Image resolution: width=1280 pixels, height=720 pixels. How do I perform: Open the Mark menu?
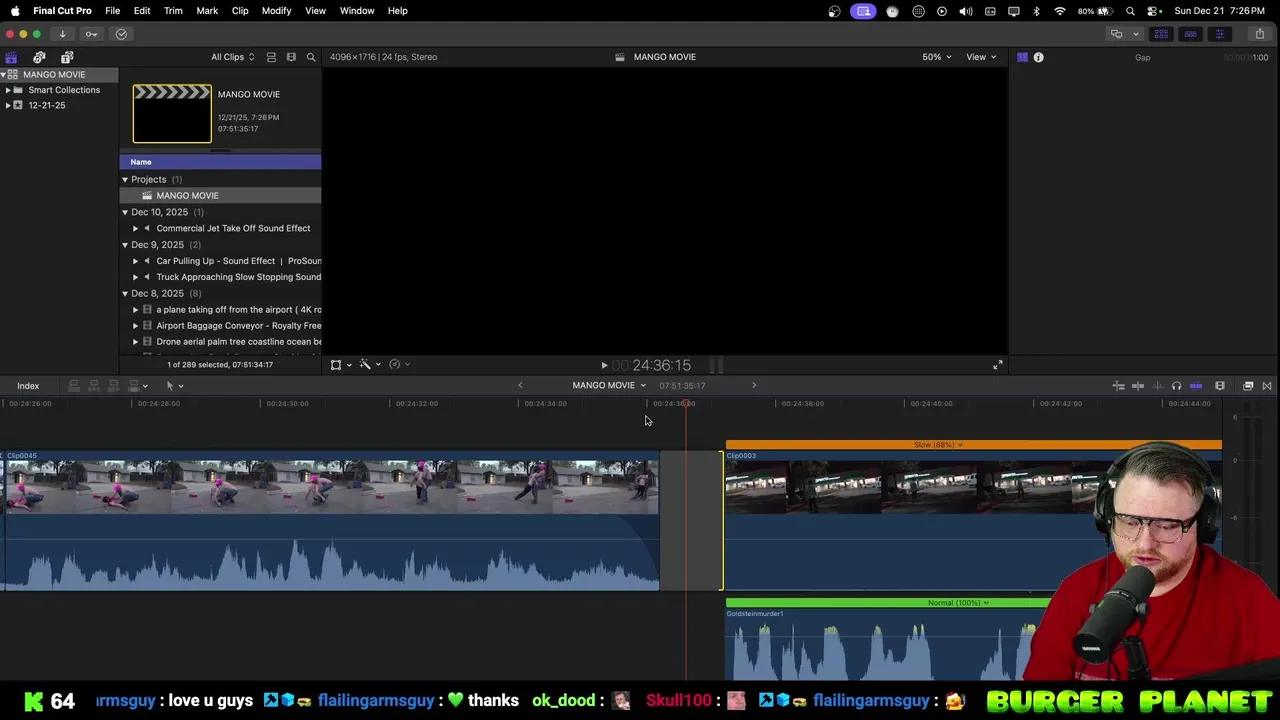click(207, 11)
